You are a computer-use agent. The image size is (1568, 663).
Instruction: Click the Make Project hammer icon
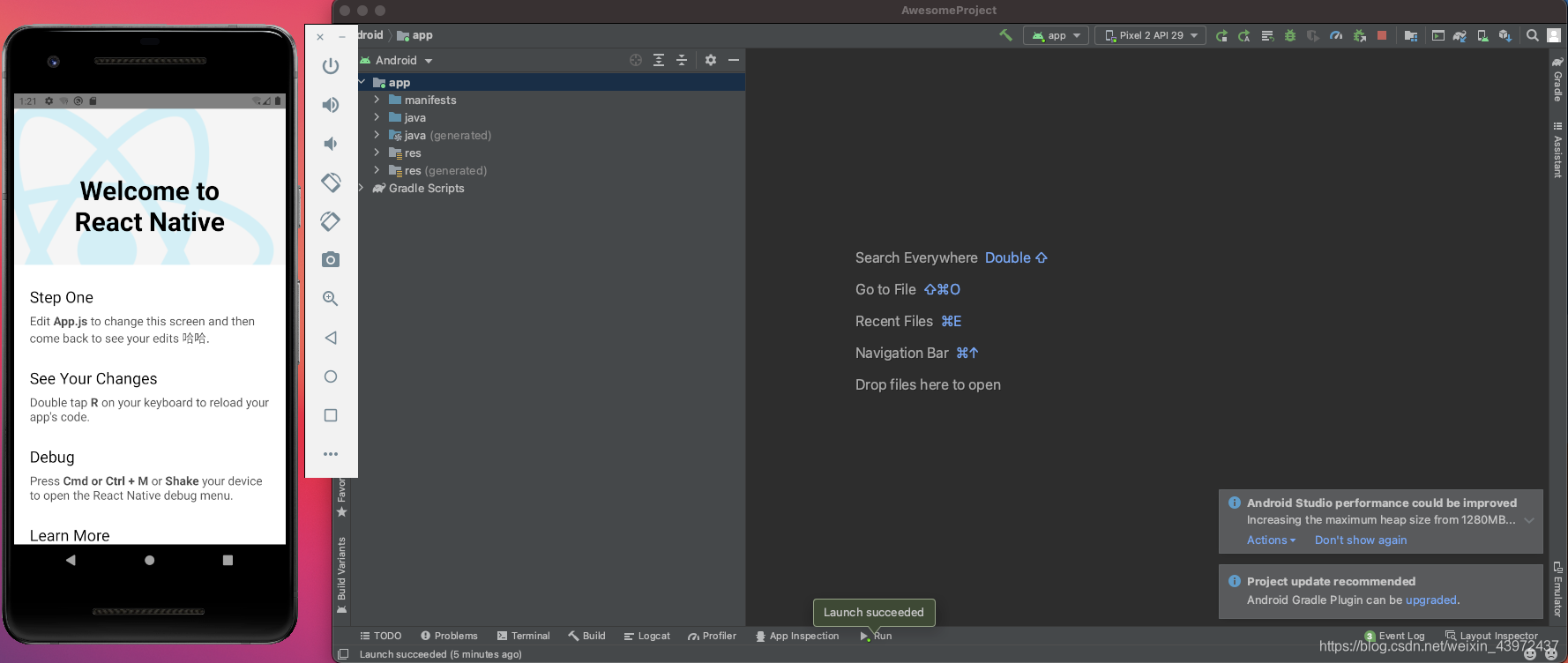pos(1005,35)
